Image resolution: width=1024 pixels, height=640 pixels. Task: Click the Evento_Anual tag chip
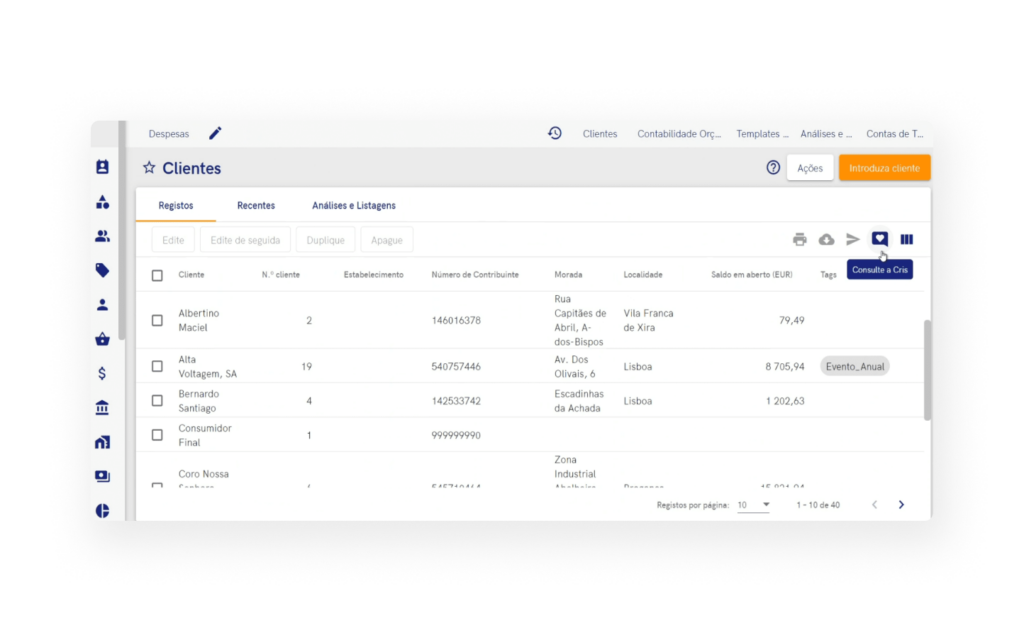854,366
